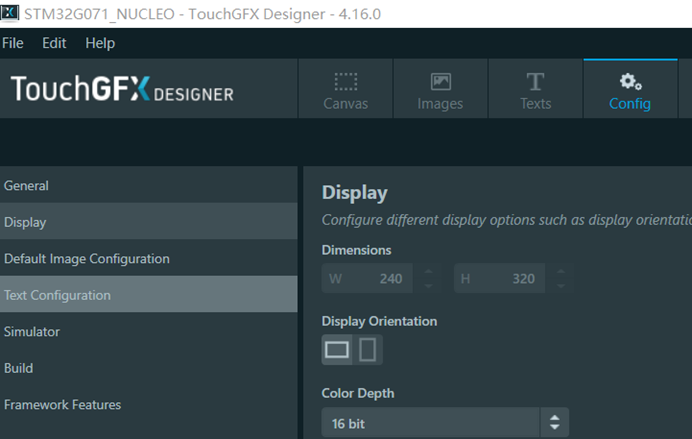Select portrait display orientation
Viewport: 692px width, 439px height.
(367, 350)
